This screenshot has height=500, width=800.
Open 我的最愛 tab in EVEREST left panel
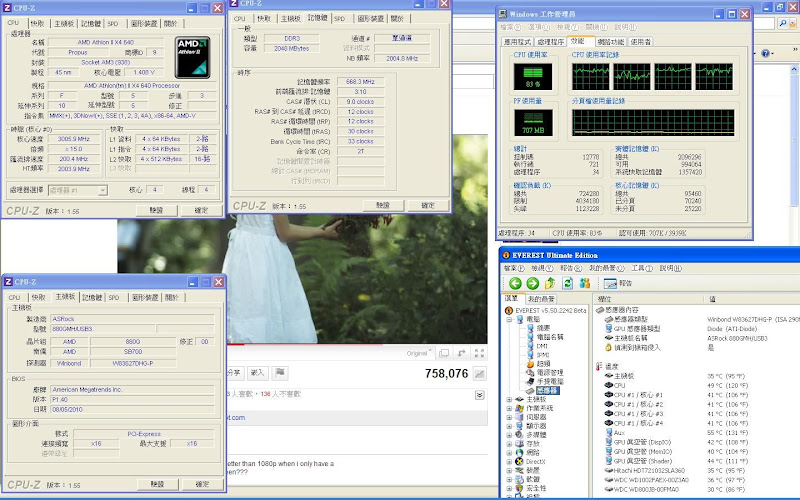pyautogui.click(x=541, y=299)
